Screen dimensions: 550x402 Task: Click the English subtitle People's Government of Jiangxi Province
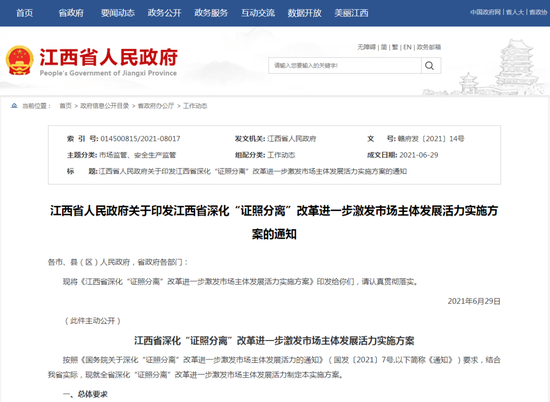click(x=108, y=73)
